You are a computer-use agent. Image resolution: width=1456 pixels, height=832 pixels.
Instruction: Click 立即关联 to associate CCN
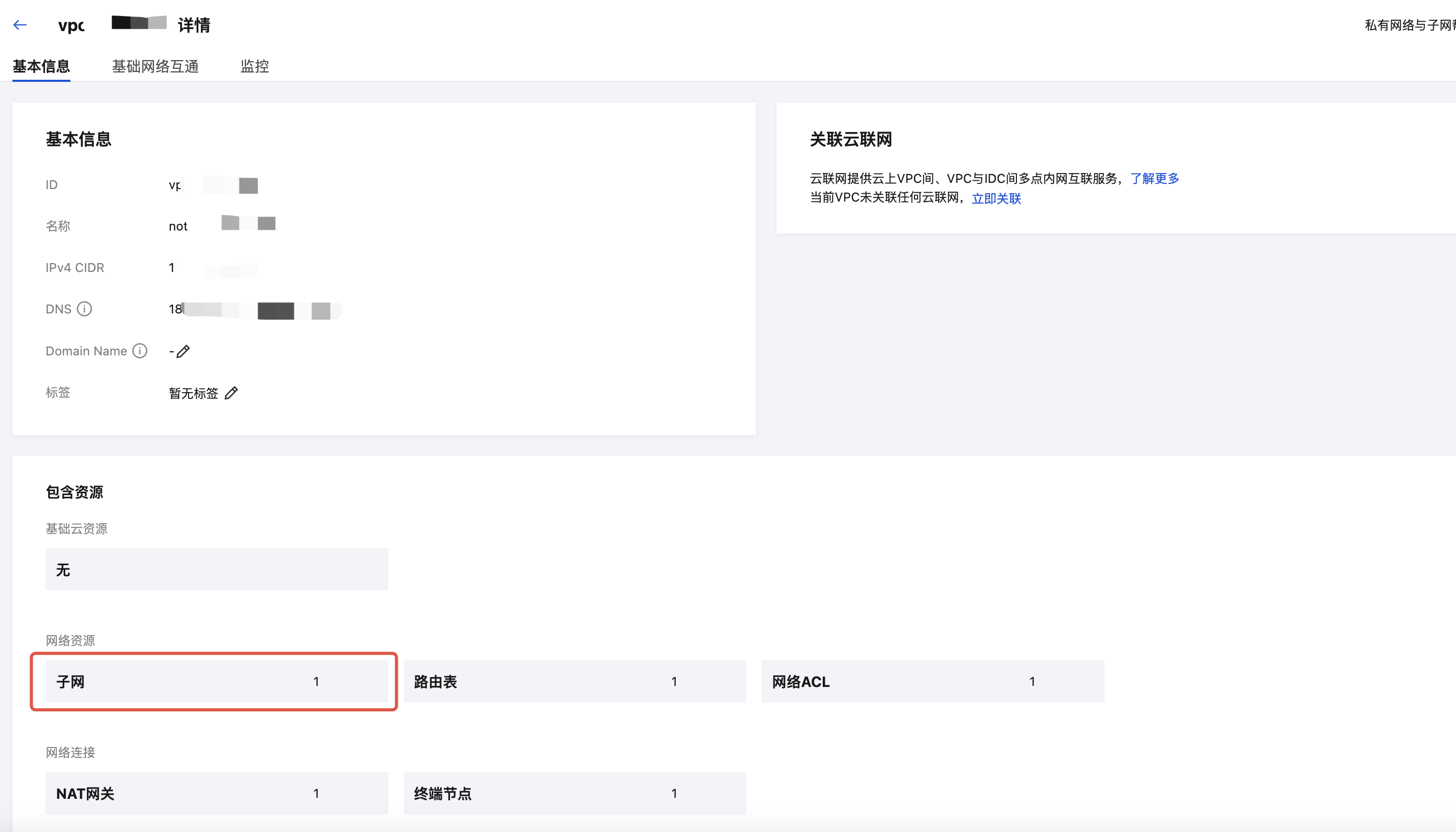tap(996, 198)
